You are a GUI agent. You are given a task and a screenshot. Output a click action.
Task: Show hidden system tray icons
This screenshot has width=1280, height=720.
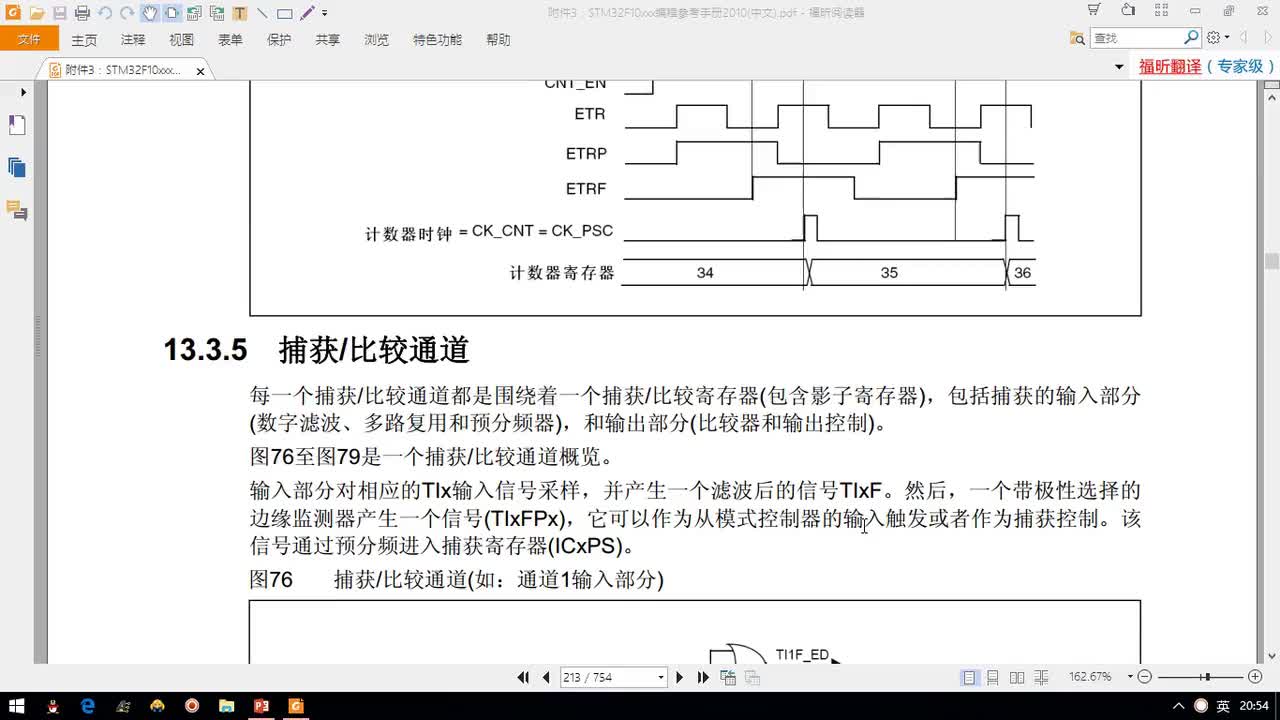point(1180,706)
